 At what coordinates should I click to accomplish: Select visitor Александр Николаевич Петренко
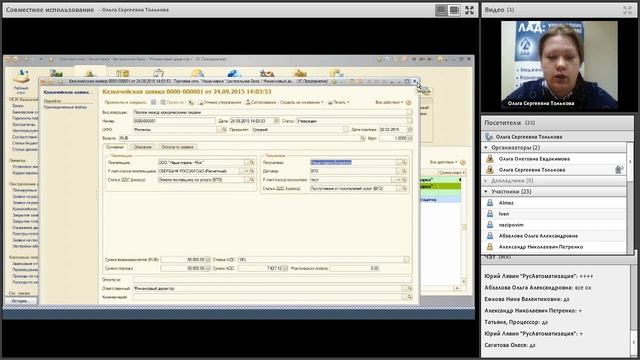[x=541, y=247]
